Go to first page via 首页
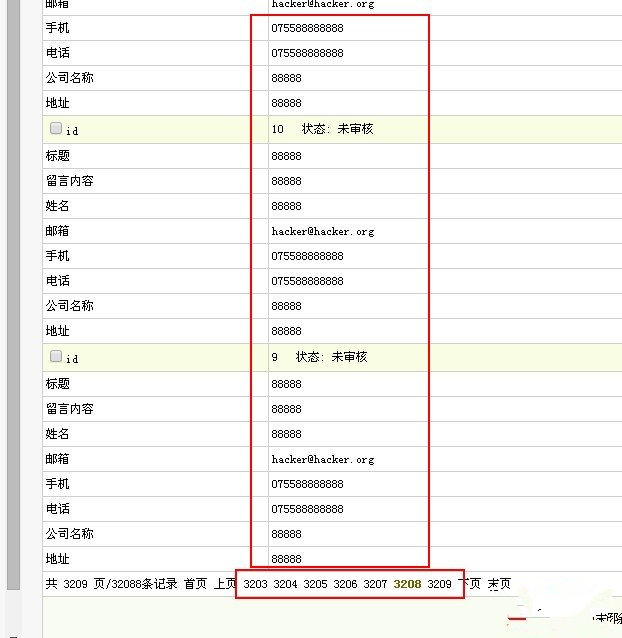The image size is (622, 638). [x=195, y=584]
